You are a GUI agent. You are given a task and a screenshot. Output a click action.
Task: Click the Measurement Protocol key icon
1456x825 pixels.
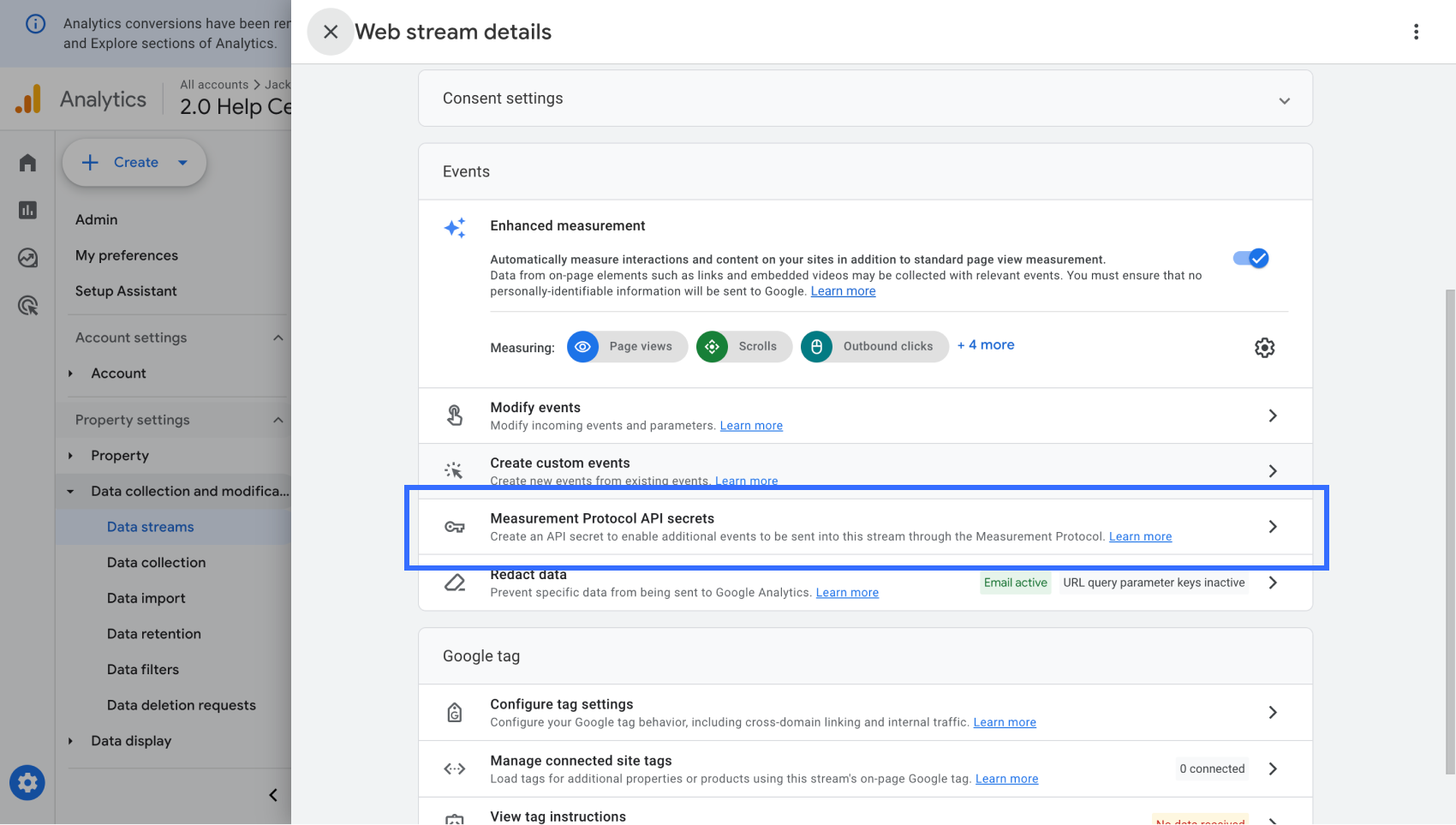click(455, 527)
